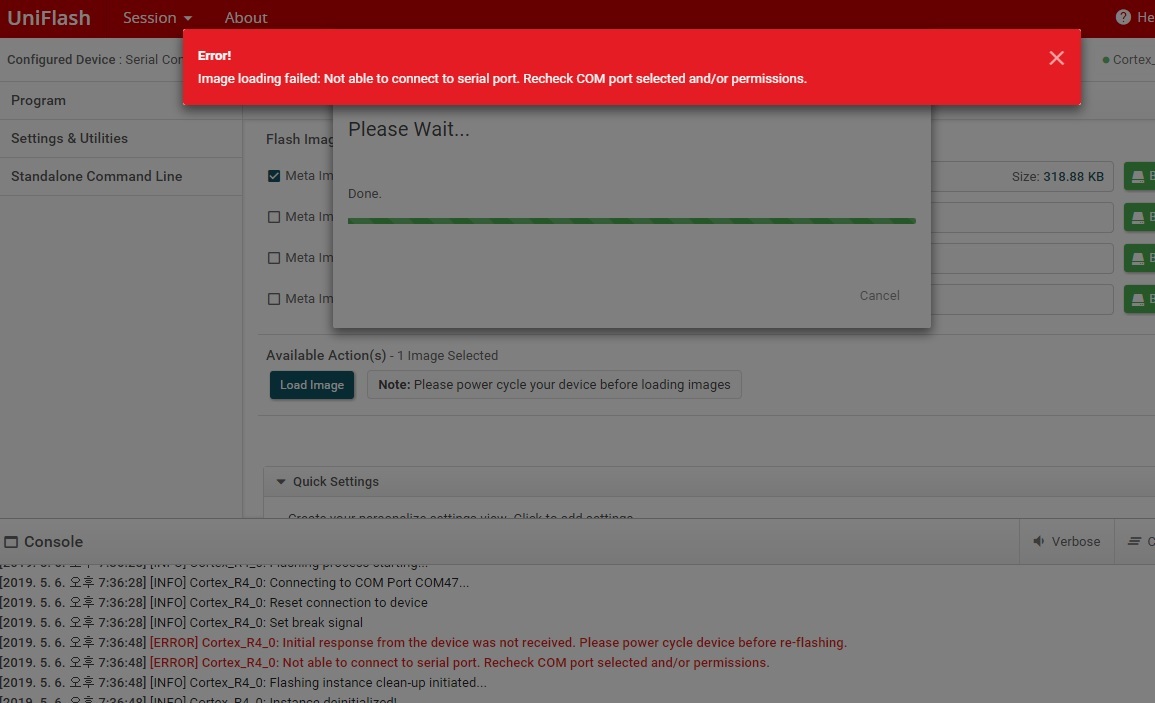
Task: Select the Program sidebar tab
Action: (121, 100)
